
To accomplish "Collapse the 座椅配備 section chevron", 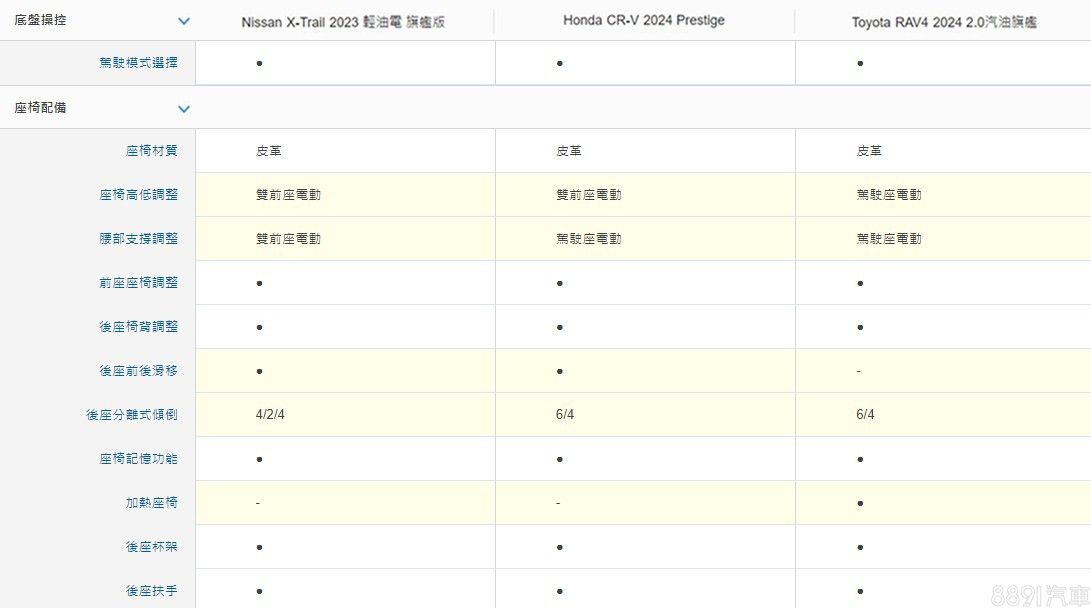I will [x=183, y=108].
